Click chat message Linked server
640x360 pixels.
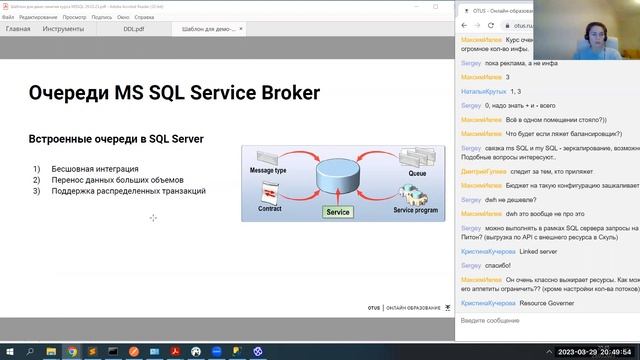click(x=538, y=251)
